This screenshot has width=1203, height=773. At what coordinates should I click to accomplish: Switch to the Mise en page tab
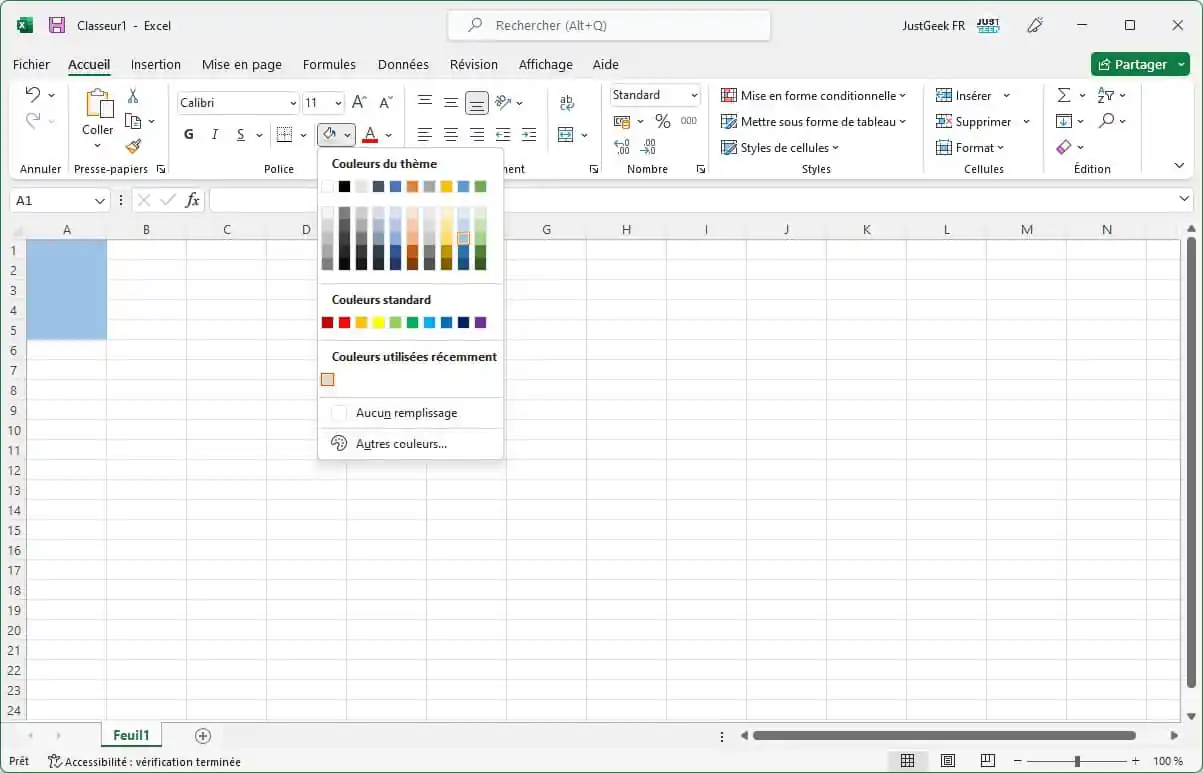coord(242,64)
